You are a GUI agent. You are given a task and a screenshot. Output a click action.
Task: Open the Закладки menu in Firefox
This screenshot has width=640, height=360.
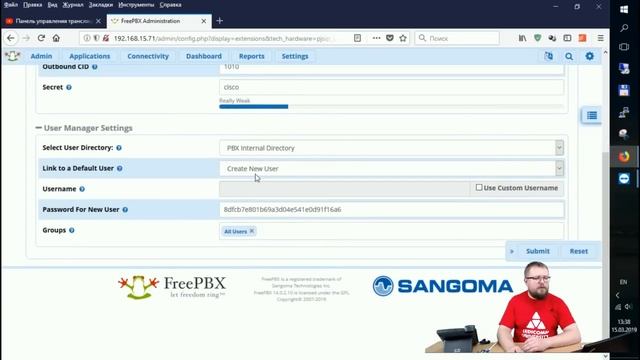(100, 5)
